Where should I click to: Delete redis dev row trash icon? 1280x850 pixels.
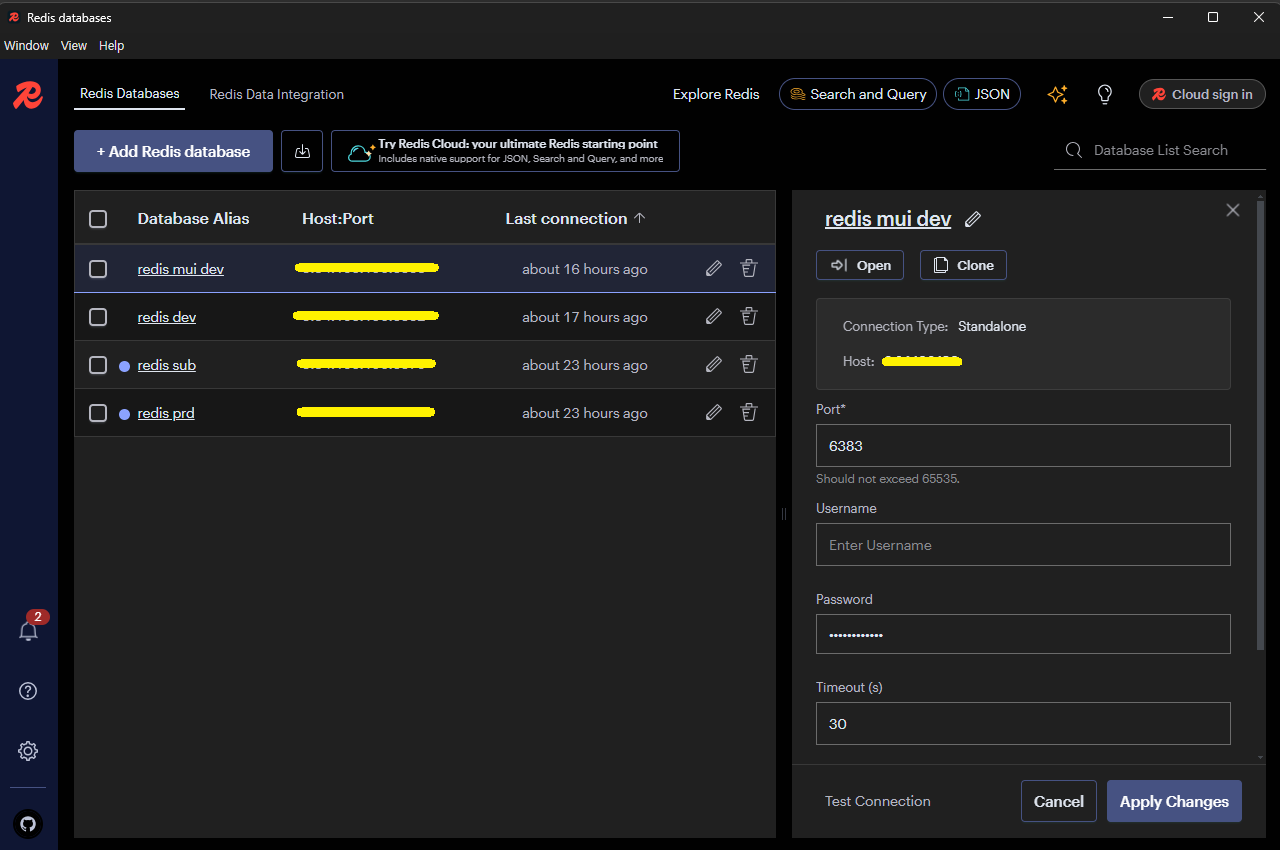pos(748,316)
